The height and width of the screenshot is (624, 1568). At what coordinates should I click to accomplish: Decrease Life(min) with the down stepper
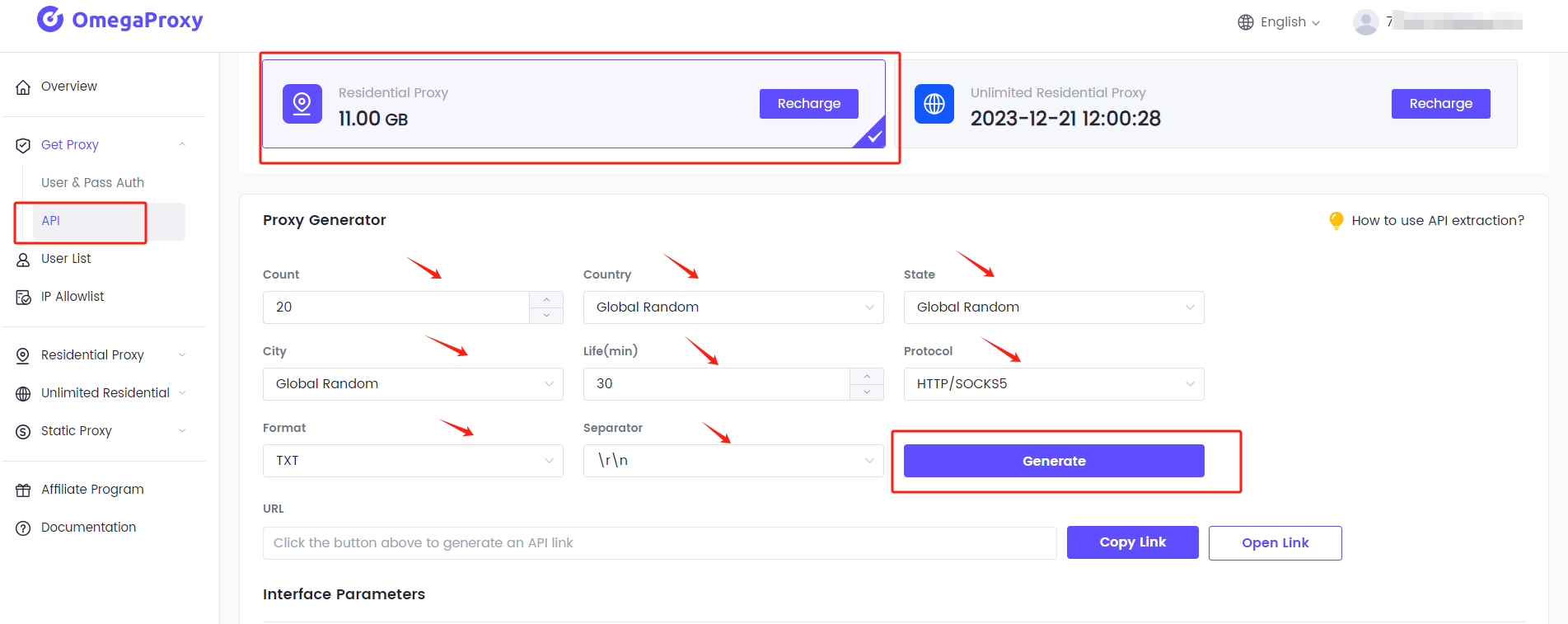point(867,392)
